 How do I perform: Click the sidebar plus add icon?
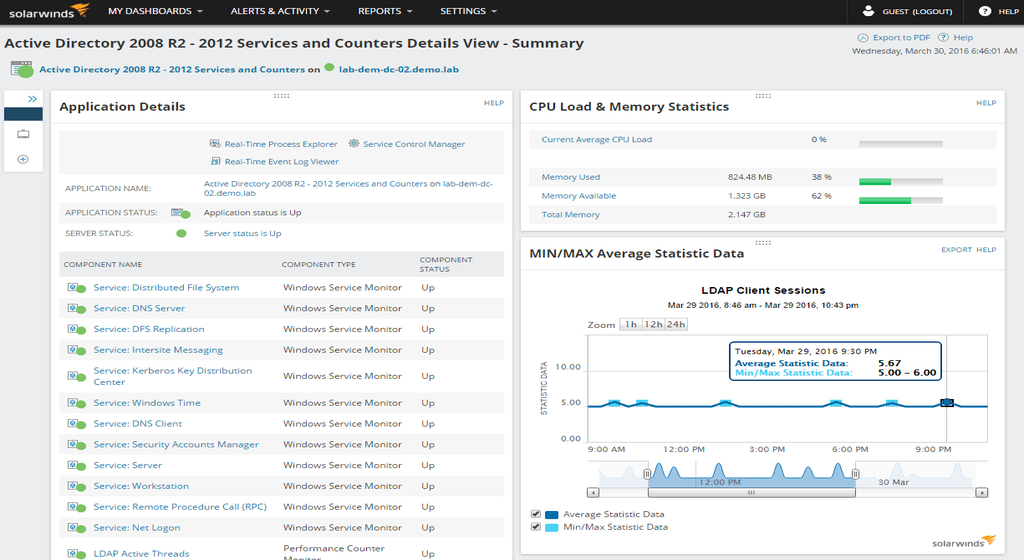(x=23, y=159)
